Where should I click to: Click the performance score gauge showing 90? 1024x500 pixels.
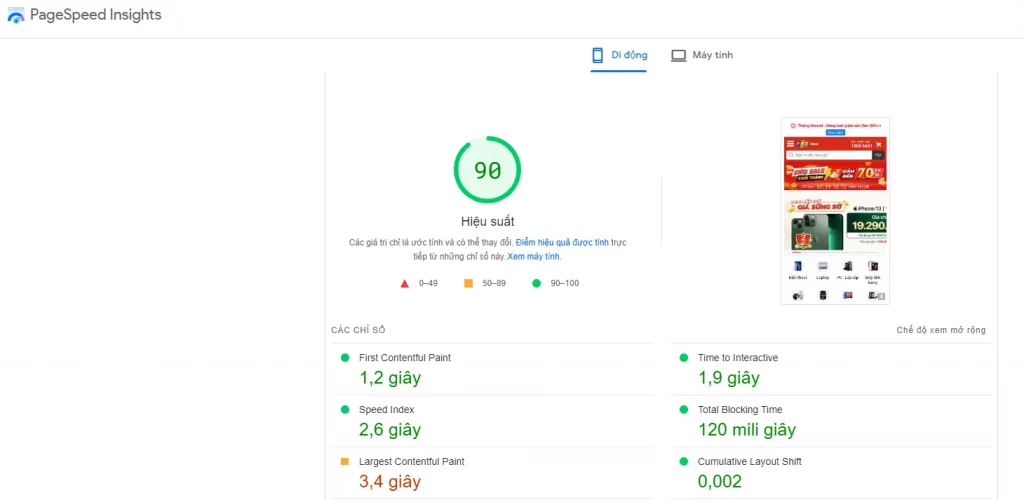[x=487, y=171]
